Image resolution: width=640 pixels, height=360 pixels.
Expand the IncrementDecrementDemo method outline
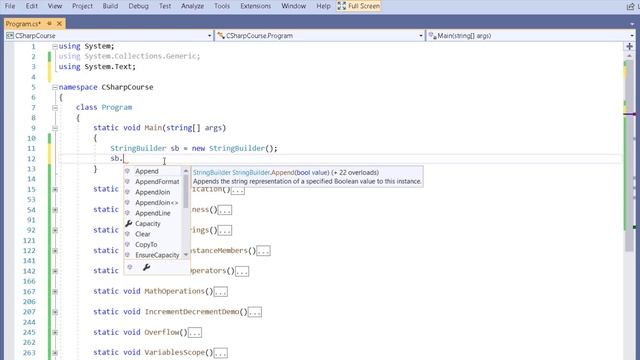tap(55, 312)
